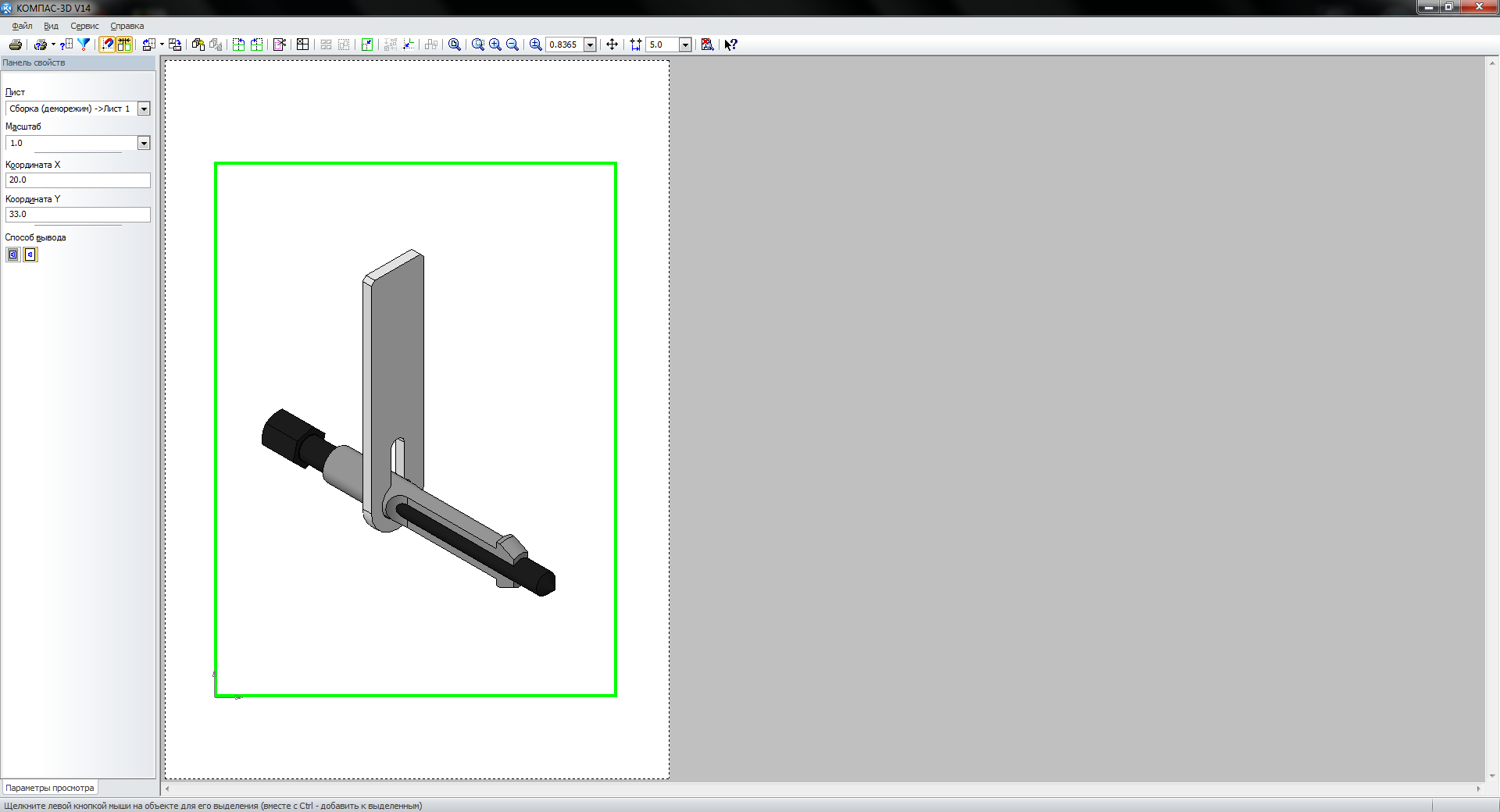Click the blue funnel filter icon
Screen dimensions: 1500x812
click(84, 45)
